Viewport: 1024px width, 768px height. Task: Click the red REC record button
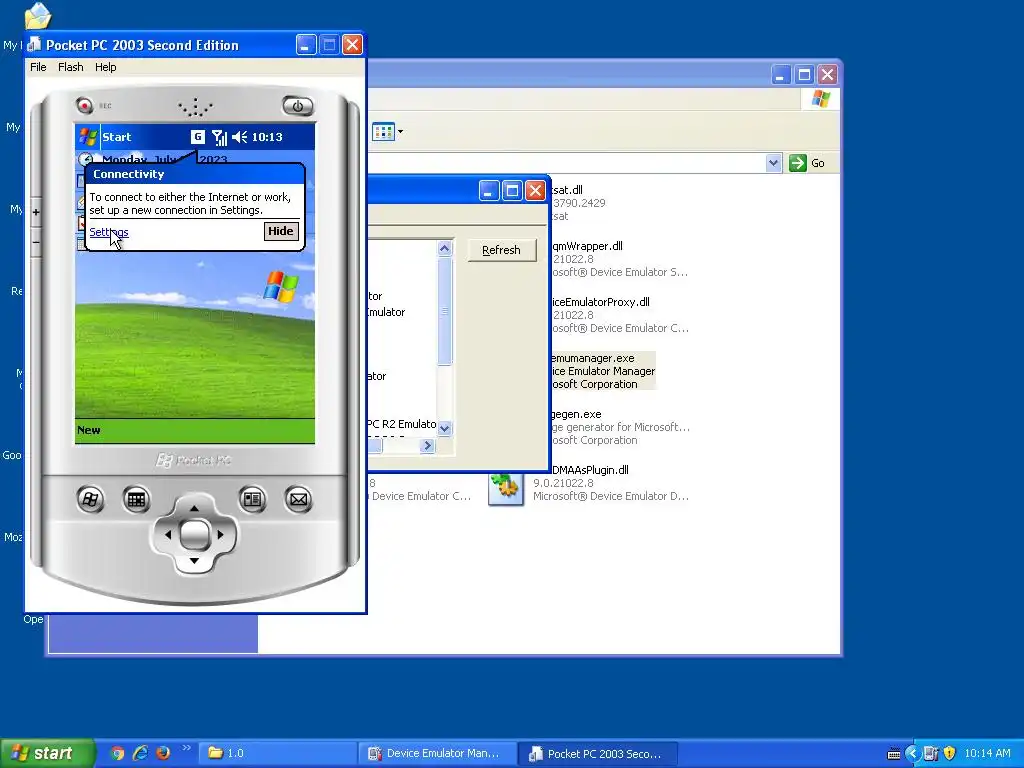84,105
